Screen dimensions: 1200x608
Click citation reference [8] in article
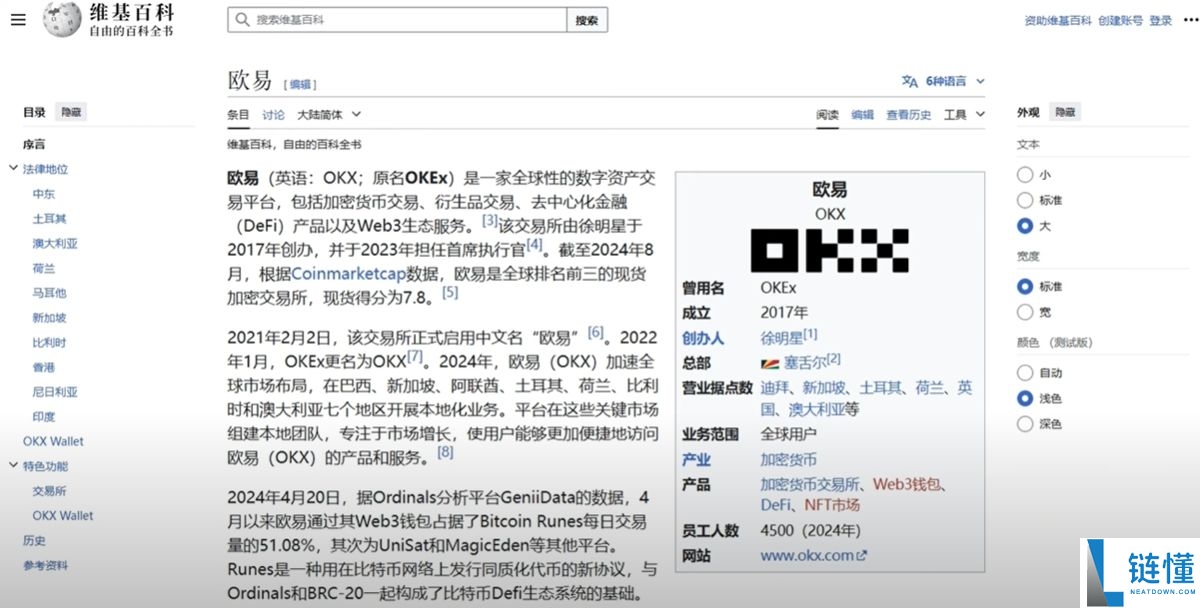point(445,452)
